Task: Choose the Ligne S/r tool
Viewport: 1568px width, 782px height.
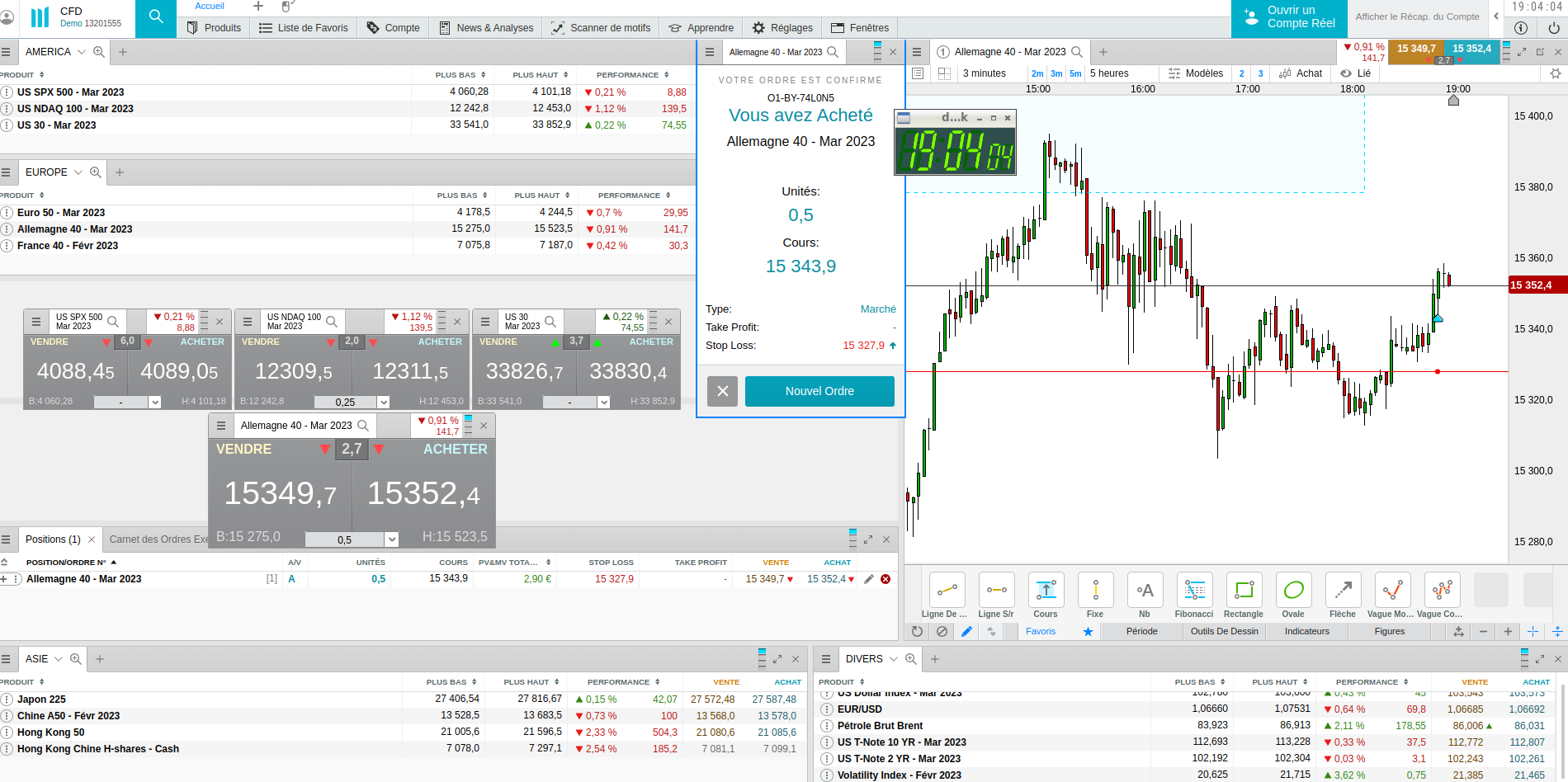Action: pyautogui.click(x=996, y=596)
